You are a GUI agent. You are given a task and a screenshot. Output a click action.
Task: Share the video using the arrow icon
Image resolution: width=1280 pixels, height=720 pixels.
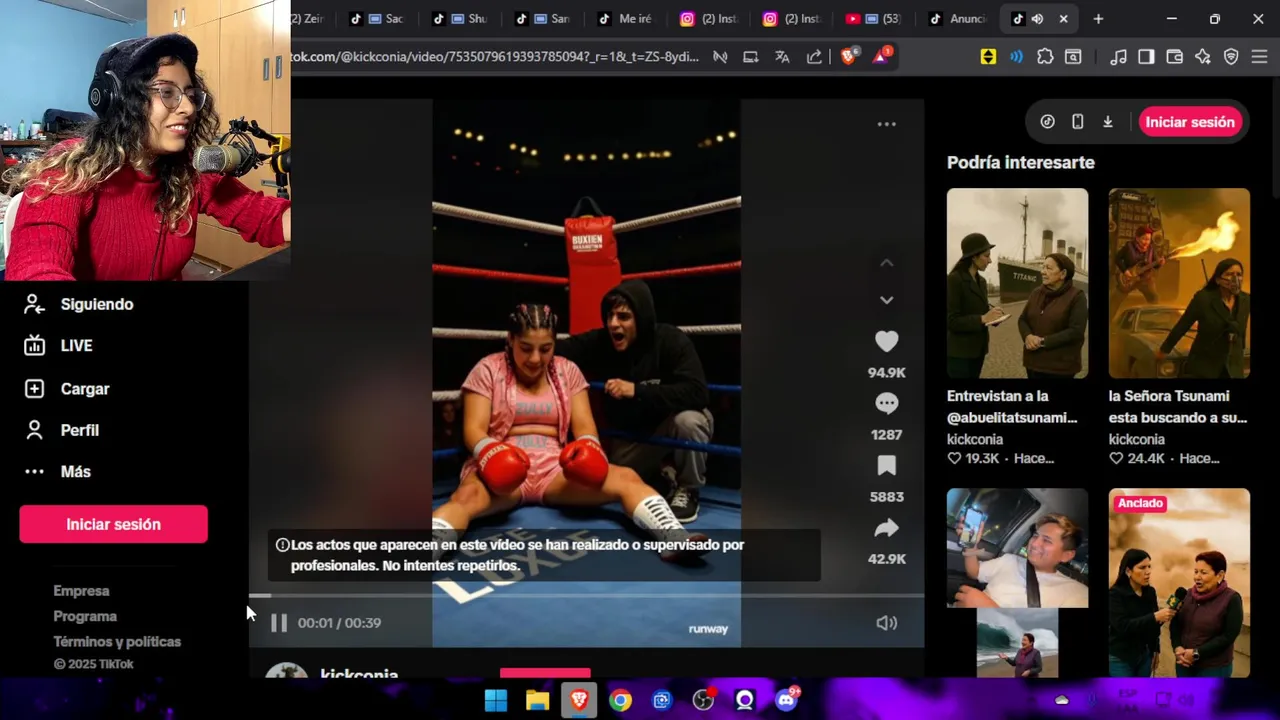(x=886, y=528)
